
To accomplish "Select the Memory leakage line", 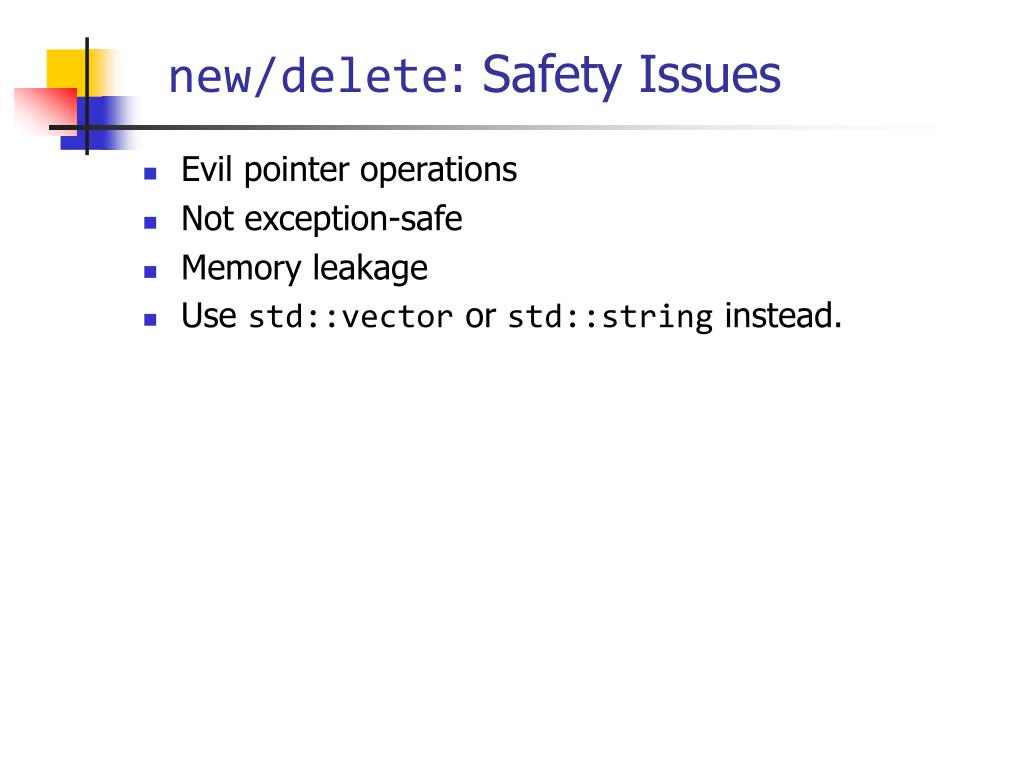I will coord(304,268).
